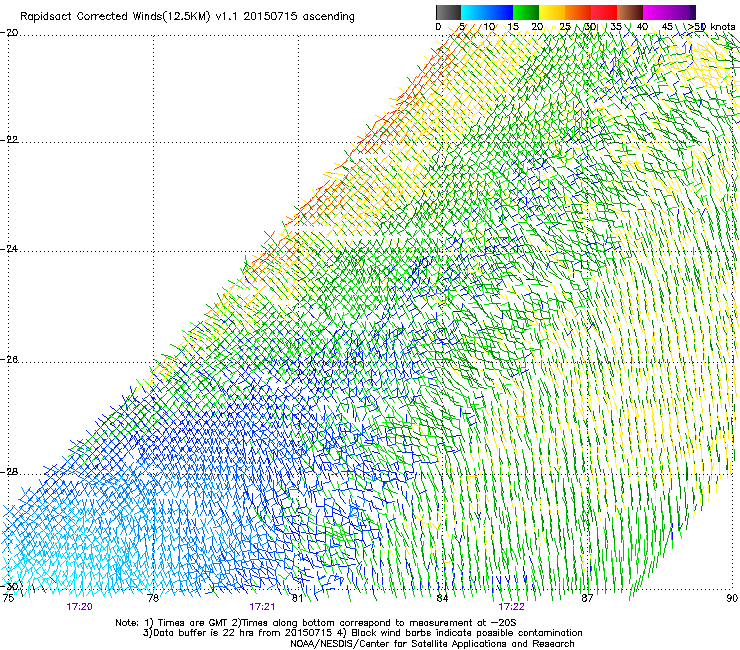
Task: Click the '>50 knots' legend label
Action: [x=711, y=27]
